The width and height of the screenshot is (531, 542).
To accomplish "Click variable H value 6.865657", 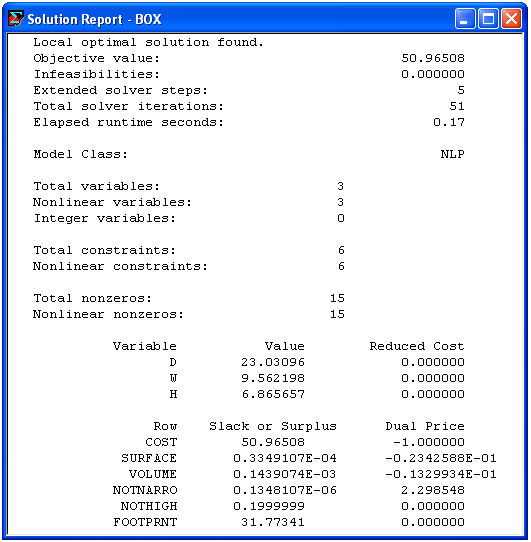I will [x=273, y=394].
